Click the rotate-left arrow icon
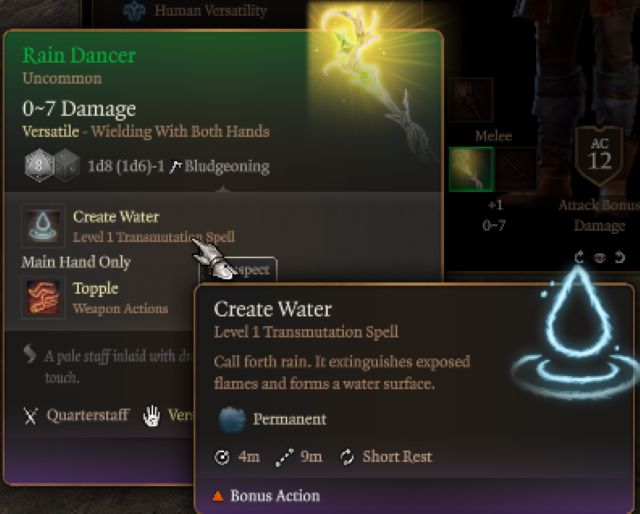The image size is (640, 514). point(579,258)
